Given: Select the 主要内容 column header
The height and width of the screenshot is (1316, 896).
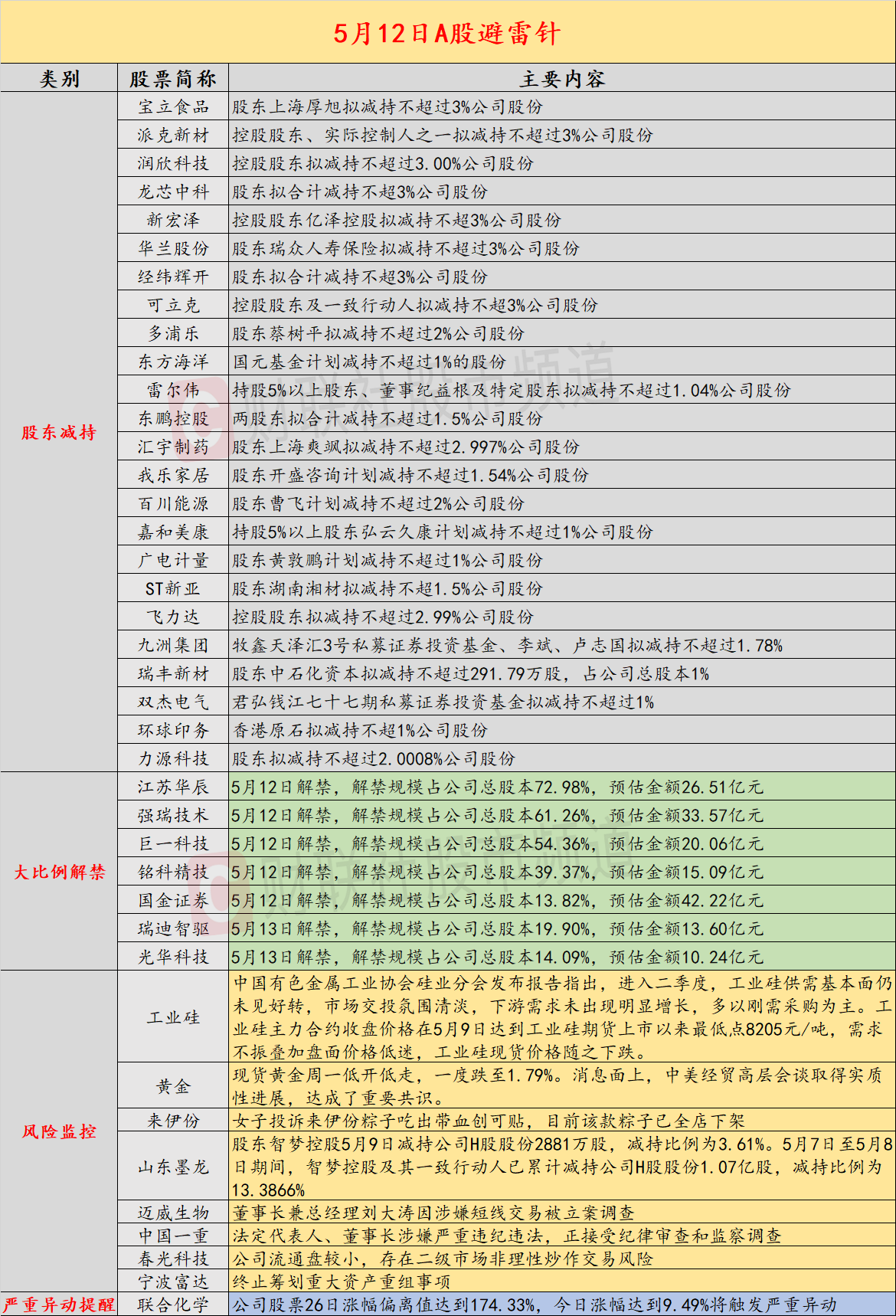Looking at the screenshot, I should 562,78.
